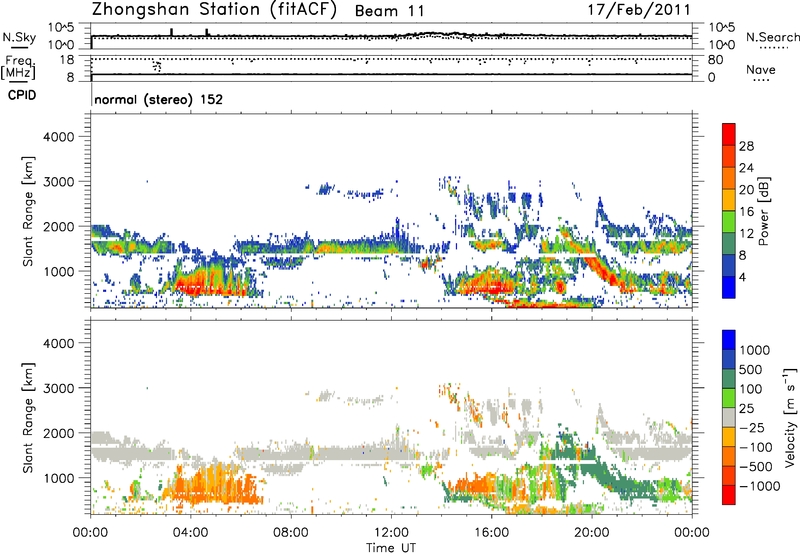
Task: Pick the yellow-orange segment of power colorbar
Action: pos(729,199)
